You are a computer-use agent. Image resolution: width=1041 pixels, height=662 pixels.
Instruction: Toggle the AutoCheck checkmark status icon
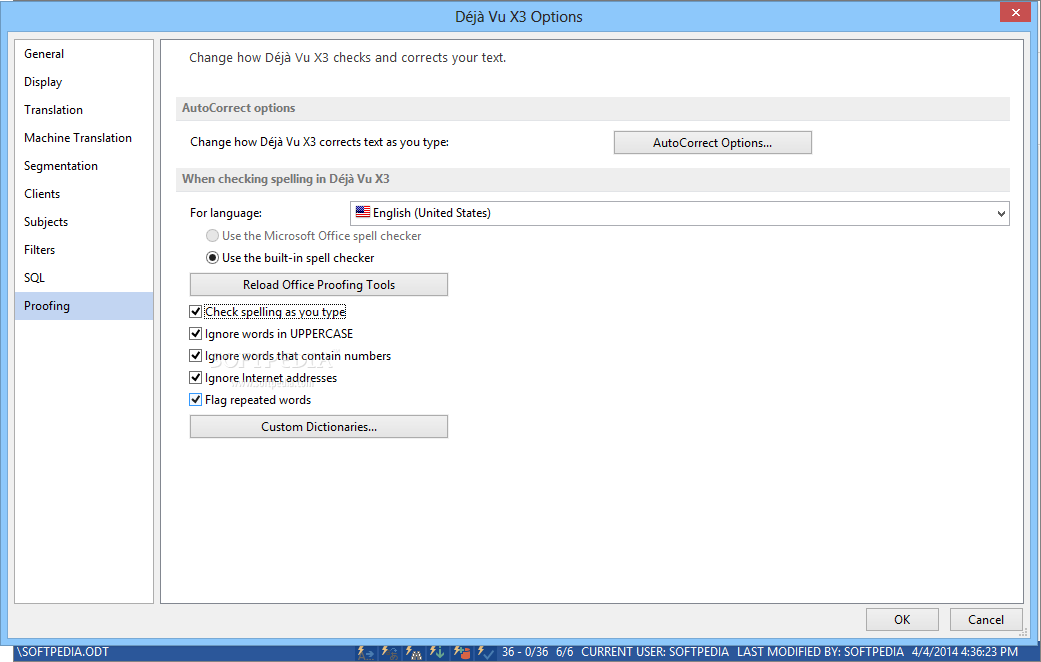tap(485, 653)
